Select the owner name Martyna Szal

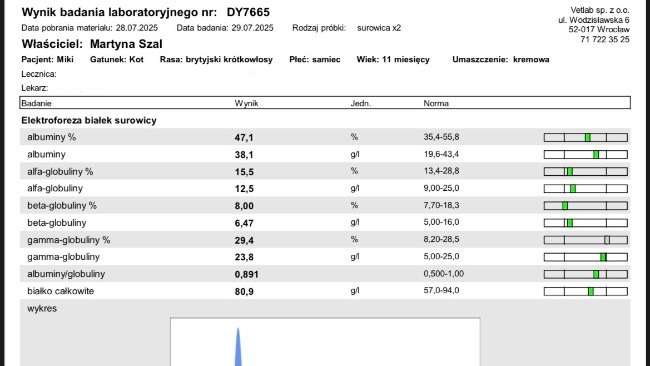click(x=126, y=44)
